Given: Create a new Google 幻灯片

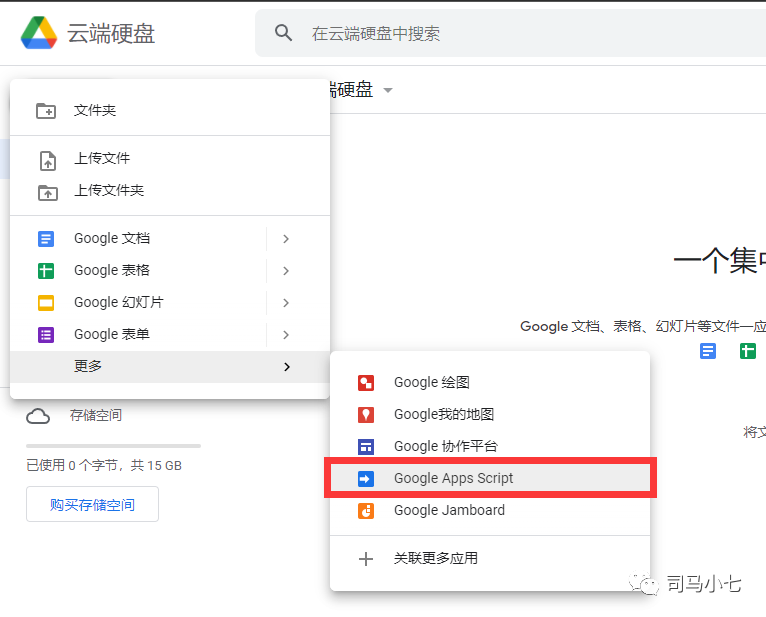Looking at the screenshot, I should click(x=138, y=302).
